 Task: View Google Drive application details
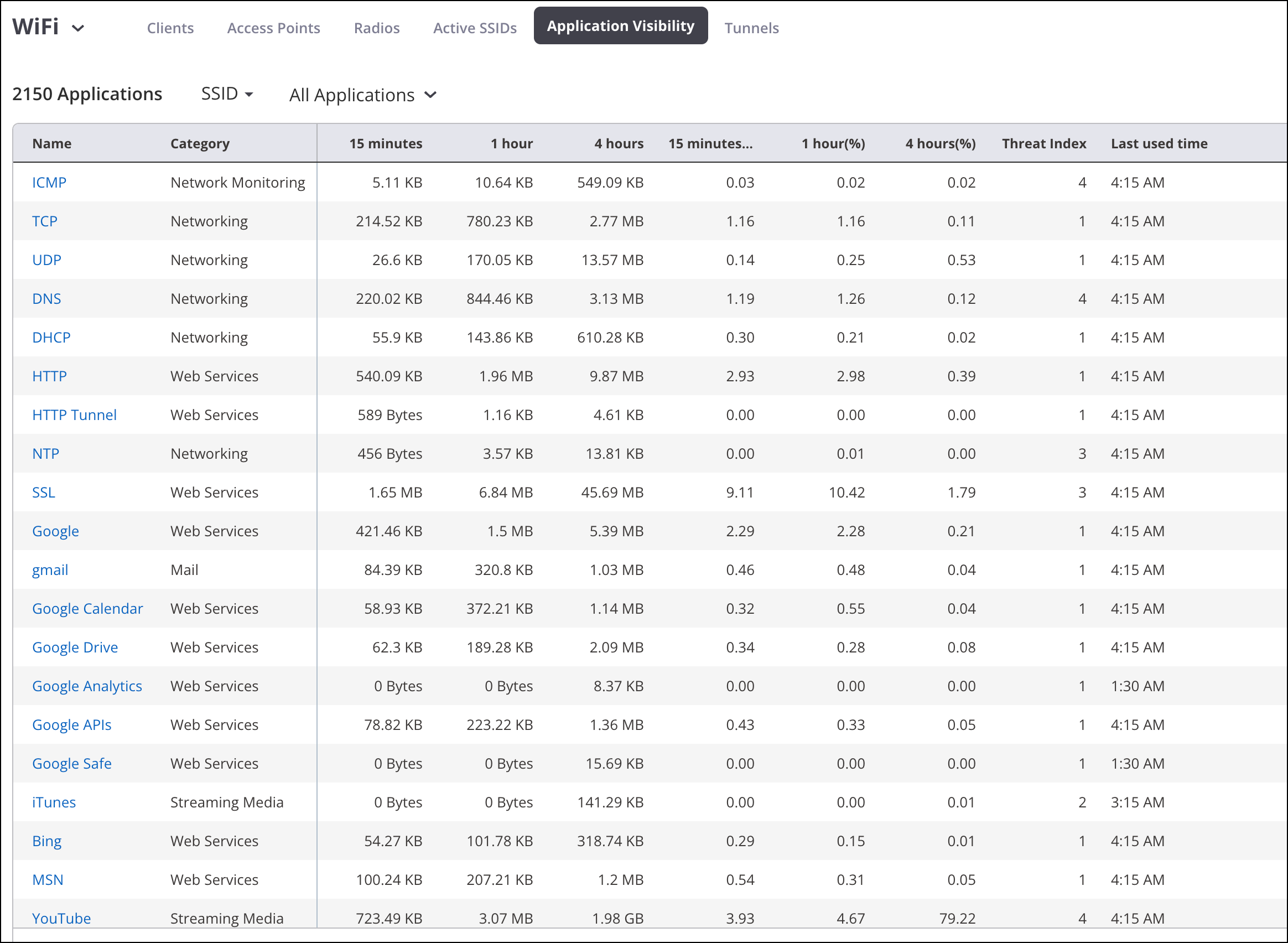(x=75, y=647)
